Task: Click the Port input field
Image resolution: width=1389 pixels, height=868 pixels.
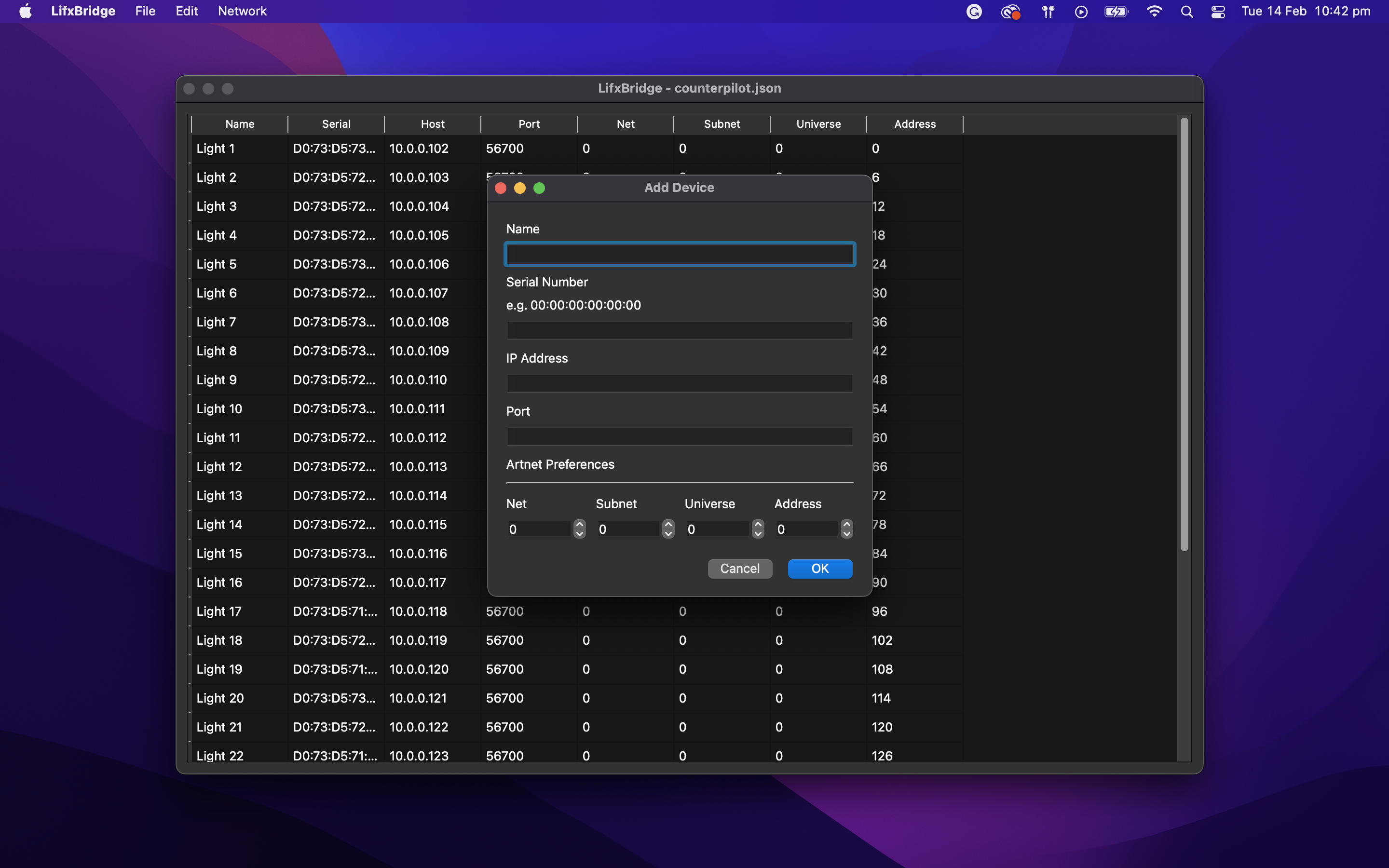Action: click(680, 436)
